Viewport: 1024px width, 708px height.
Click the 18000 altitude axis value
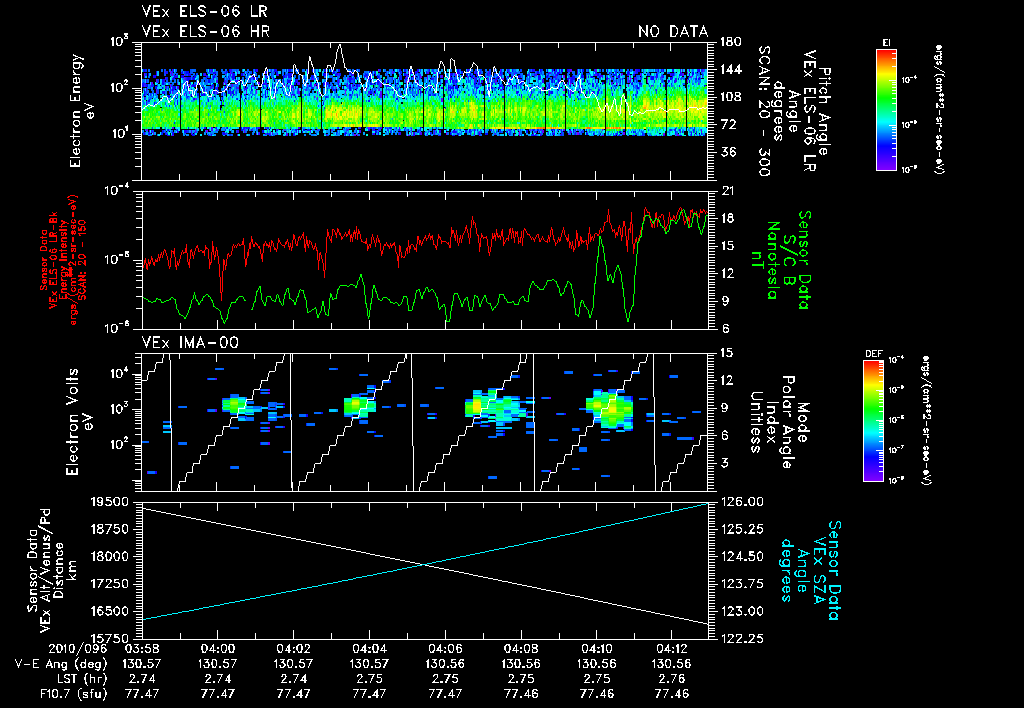(x=112, y=556)
